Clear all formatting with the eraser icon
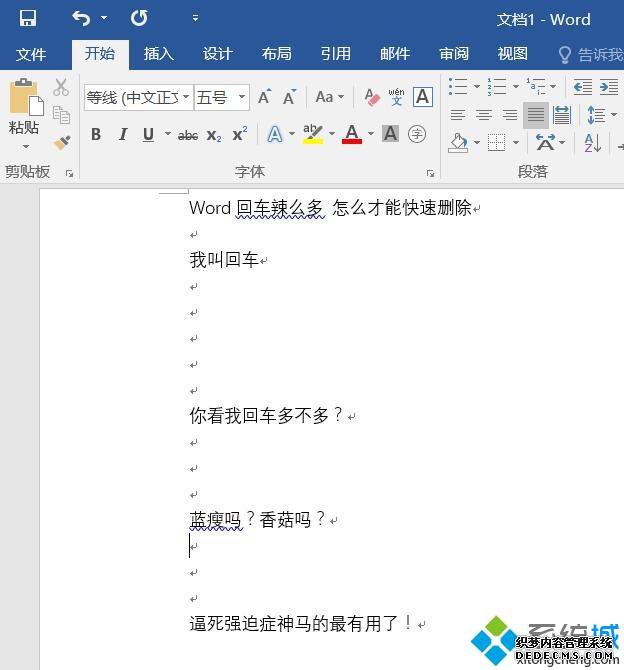The image size is (624, 670). click(372, 97)
